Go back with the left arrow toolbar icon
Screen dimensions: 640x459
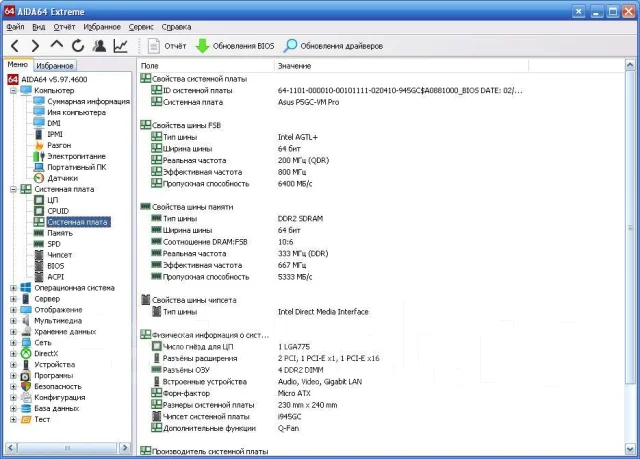[15, 46]
